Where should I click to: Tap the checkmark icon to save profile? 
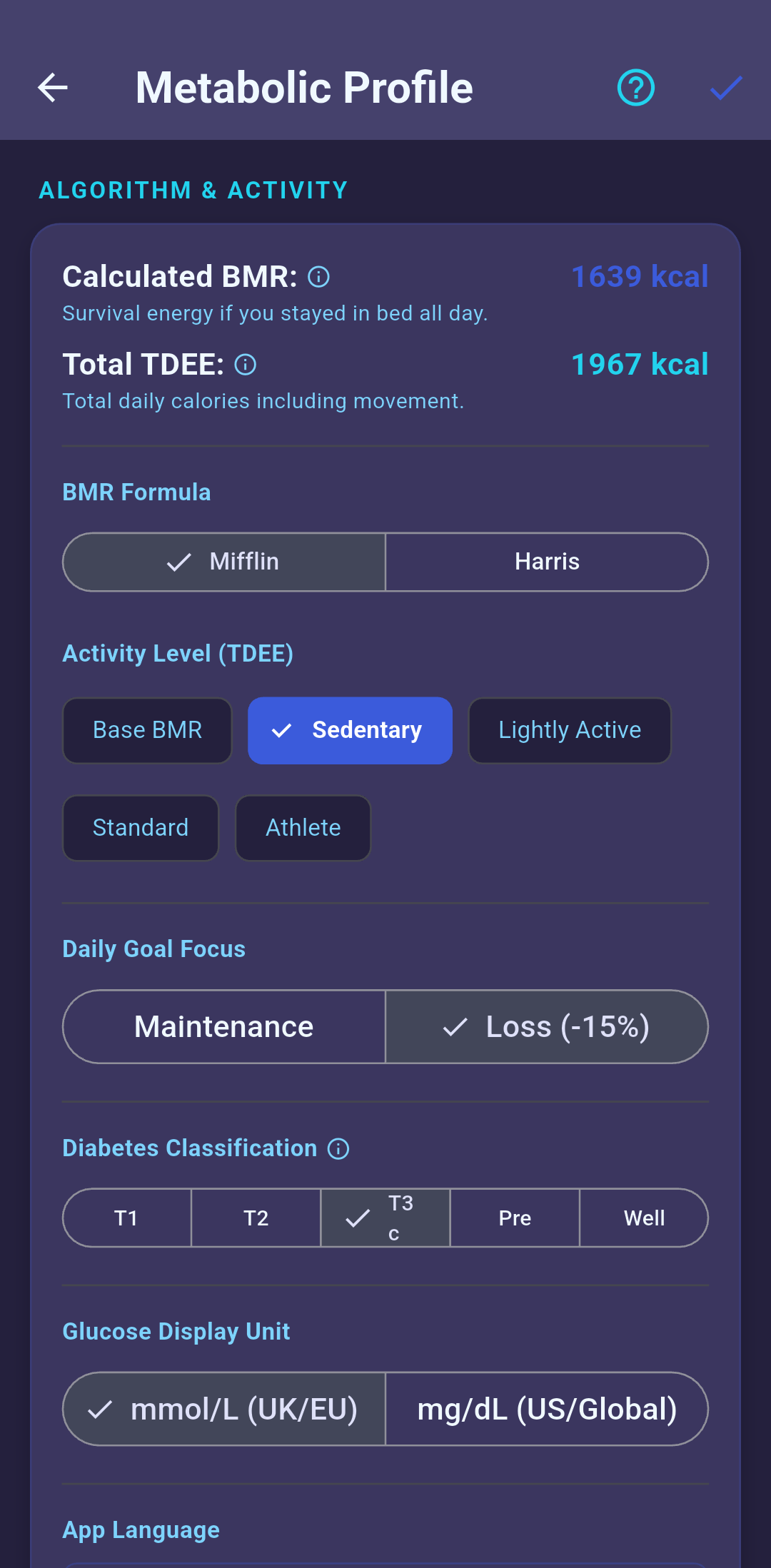[x=726, y=88]
